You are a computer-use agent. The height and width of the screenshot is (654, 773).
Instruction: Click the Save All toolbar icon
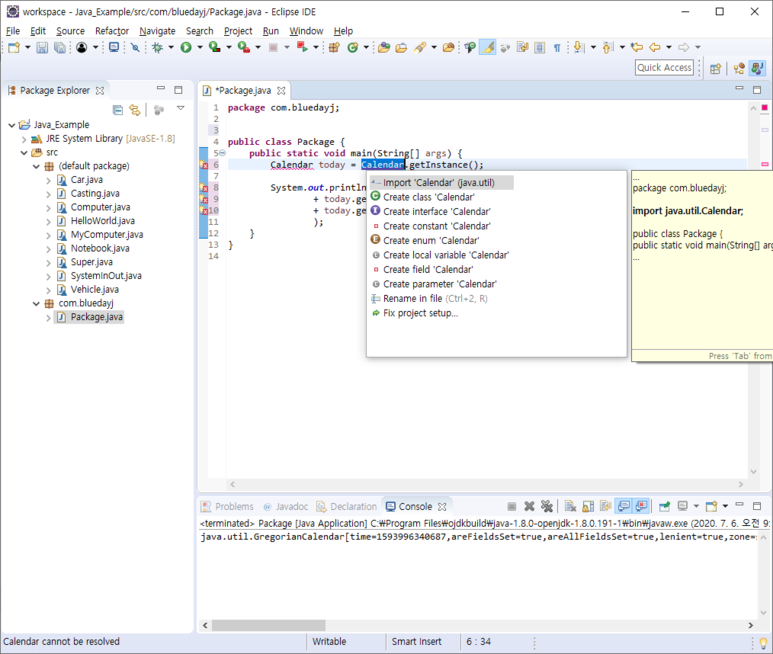pyautogui.click(x=60, y=47)
